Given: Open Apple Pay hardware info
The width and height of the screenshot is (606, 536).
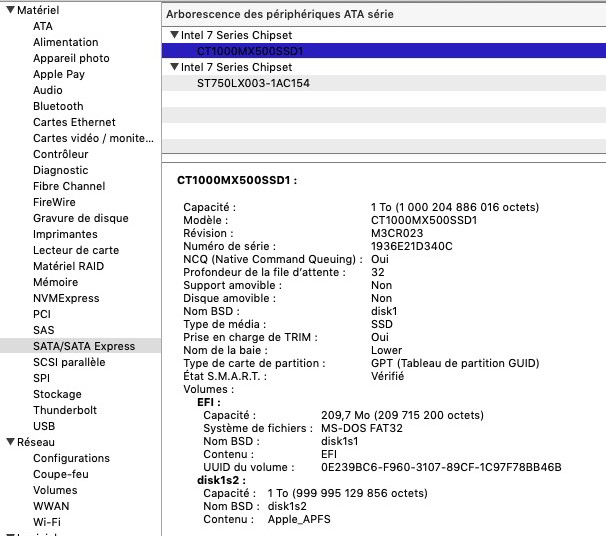Looking at the screenshot, I should pos(59,74).
